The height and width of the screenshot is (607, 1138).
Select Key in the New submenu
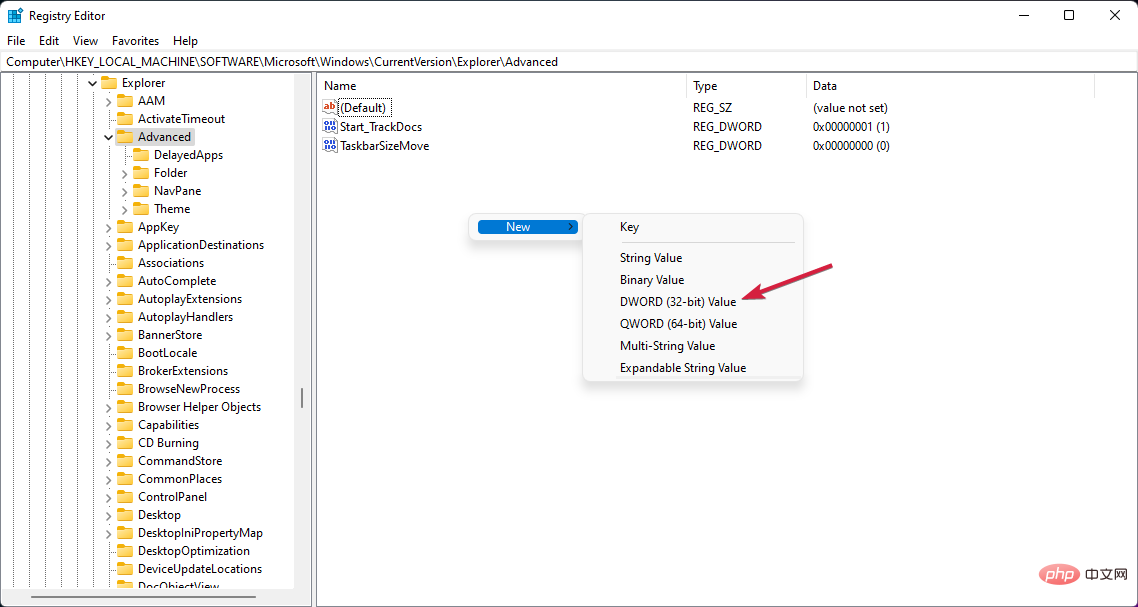click(629, 227)
